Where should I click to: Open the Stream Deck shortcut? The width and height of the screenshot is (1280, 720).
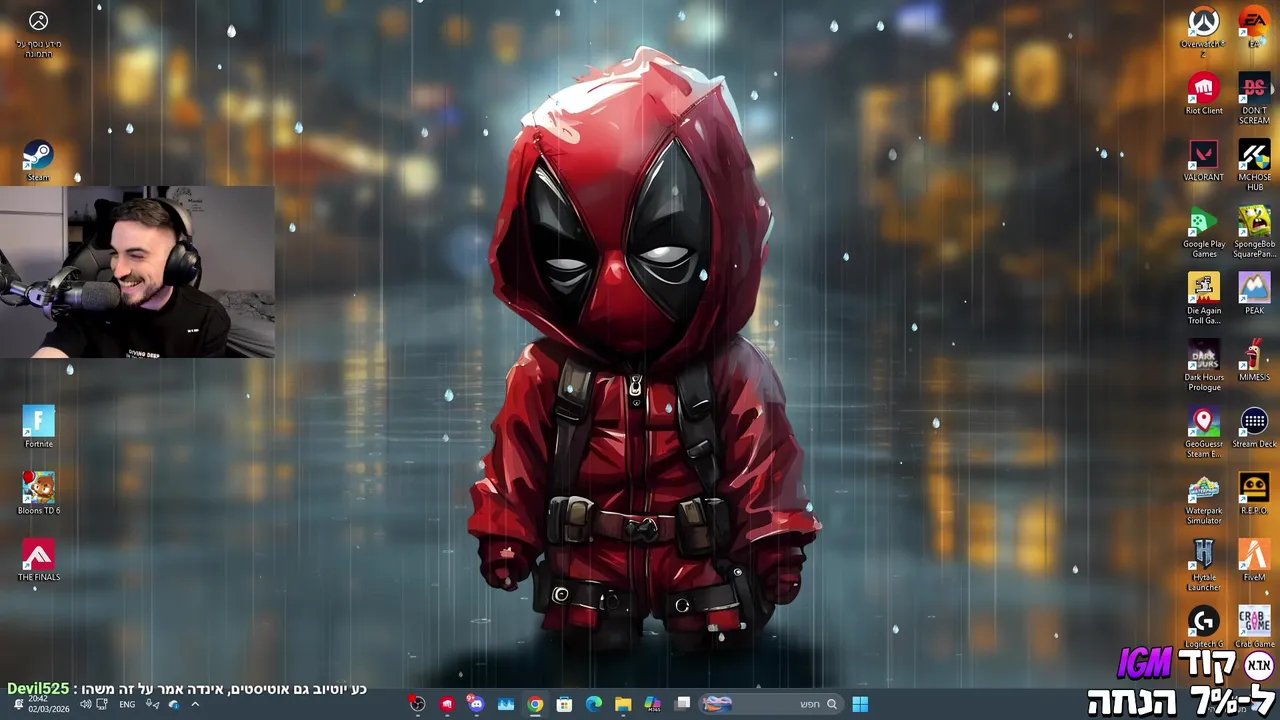[1254, 427]
